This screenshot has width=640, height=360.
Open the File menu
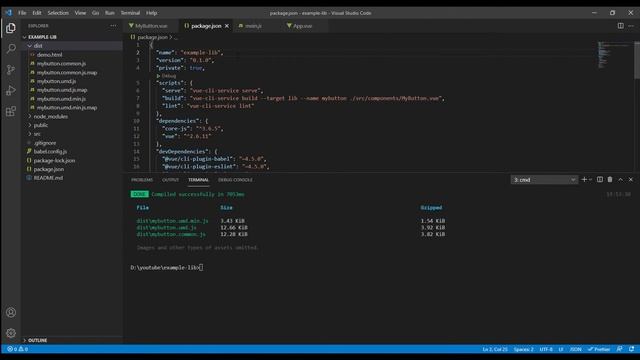[x=22, y=13]
